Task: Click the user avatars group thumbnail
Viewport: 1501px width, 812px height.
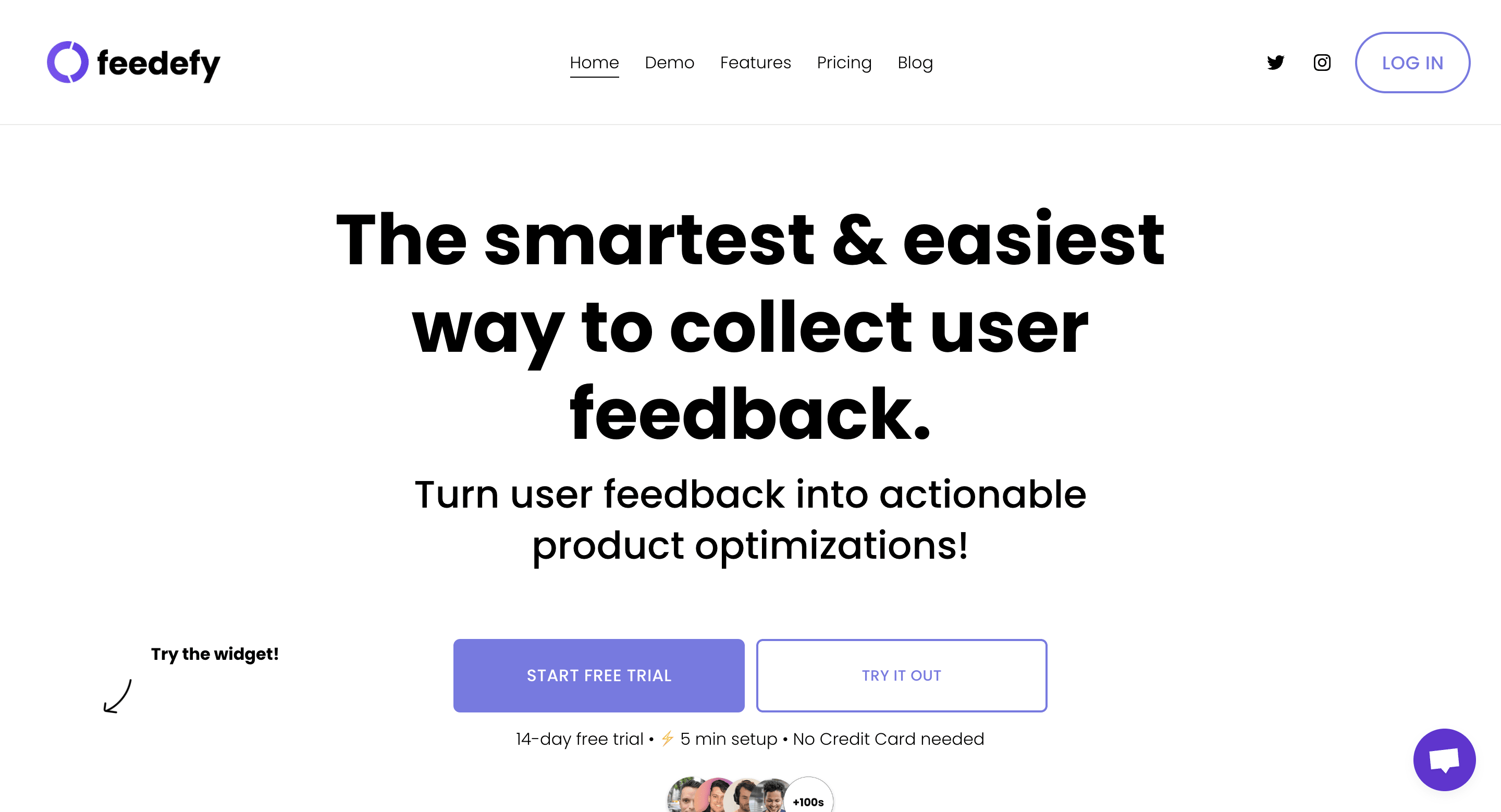Action: [x=749, y=793]
